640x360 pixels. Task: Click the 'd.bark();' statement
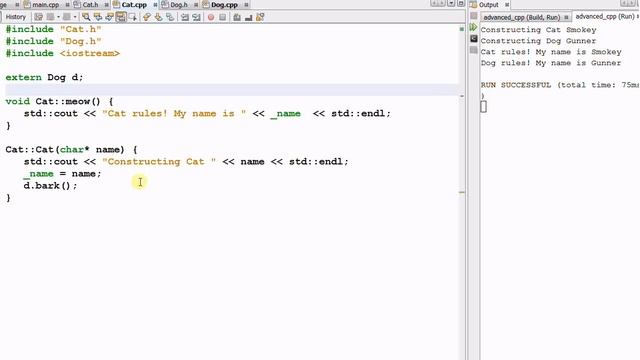[50, 186]
